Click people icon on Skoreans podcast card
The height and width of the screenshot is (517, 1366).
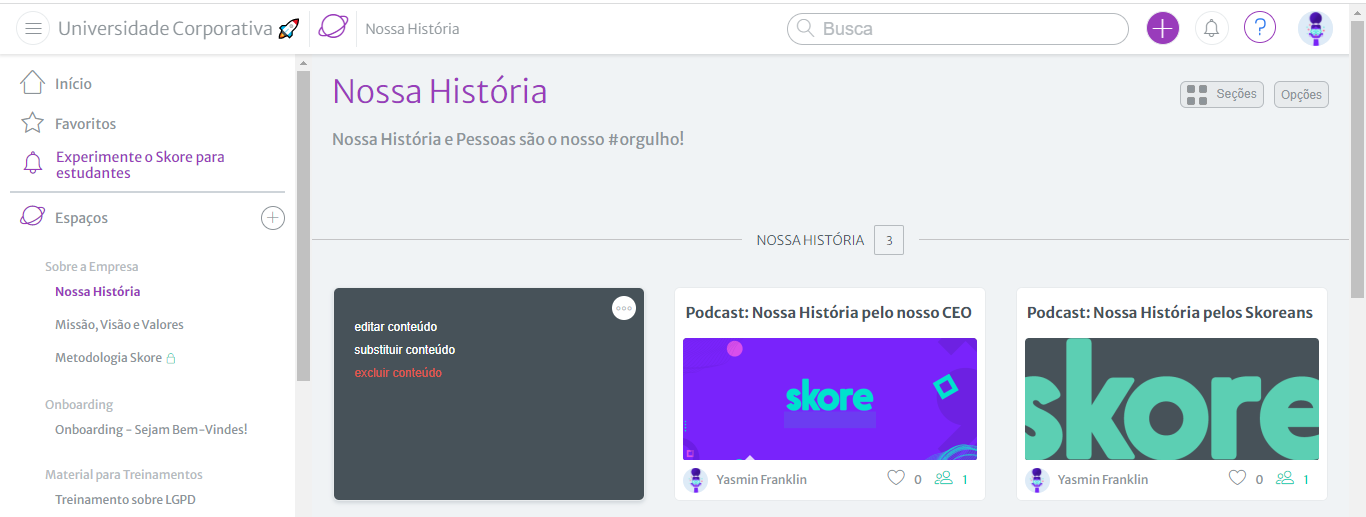(x=1285, y=478)
